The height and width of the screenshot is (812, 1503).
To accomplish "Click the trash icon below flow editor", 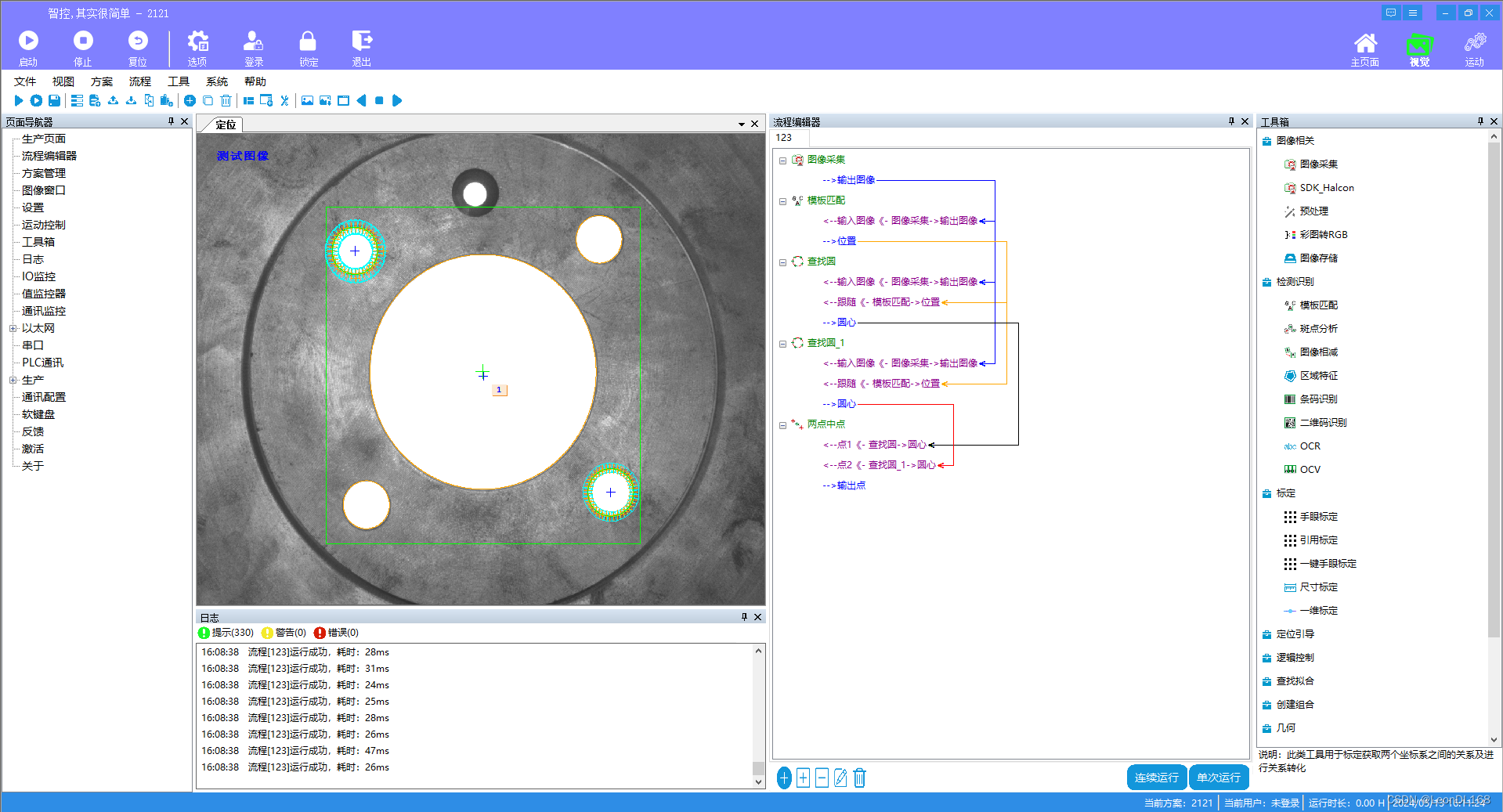I will click(859, 778).
